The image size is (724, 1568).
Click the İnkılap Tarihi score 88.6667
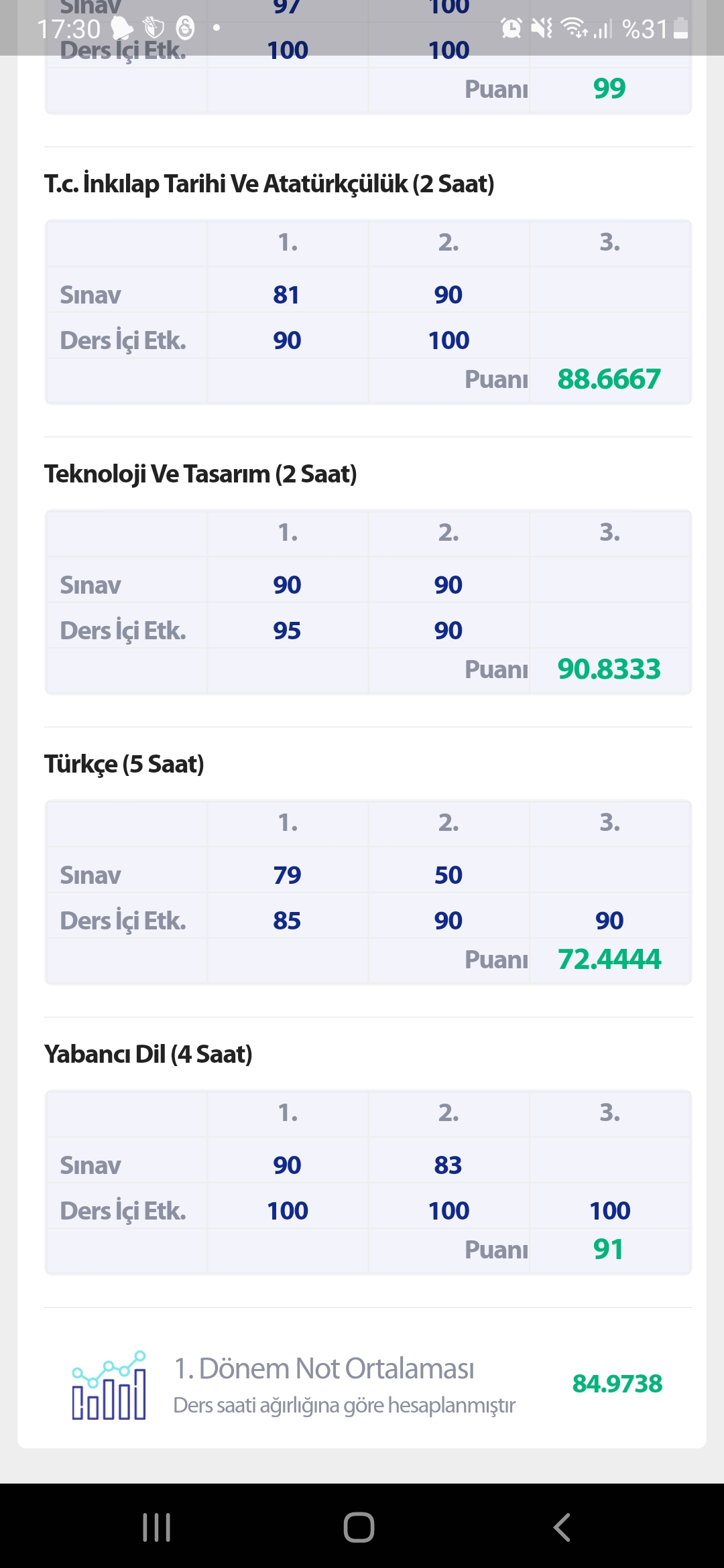(609, 379)
